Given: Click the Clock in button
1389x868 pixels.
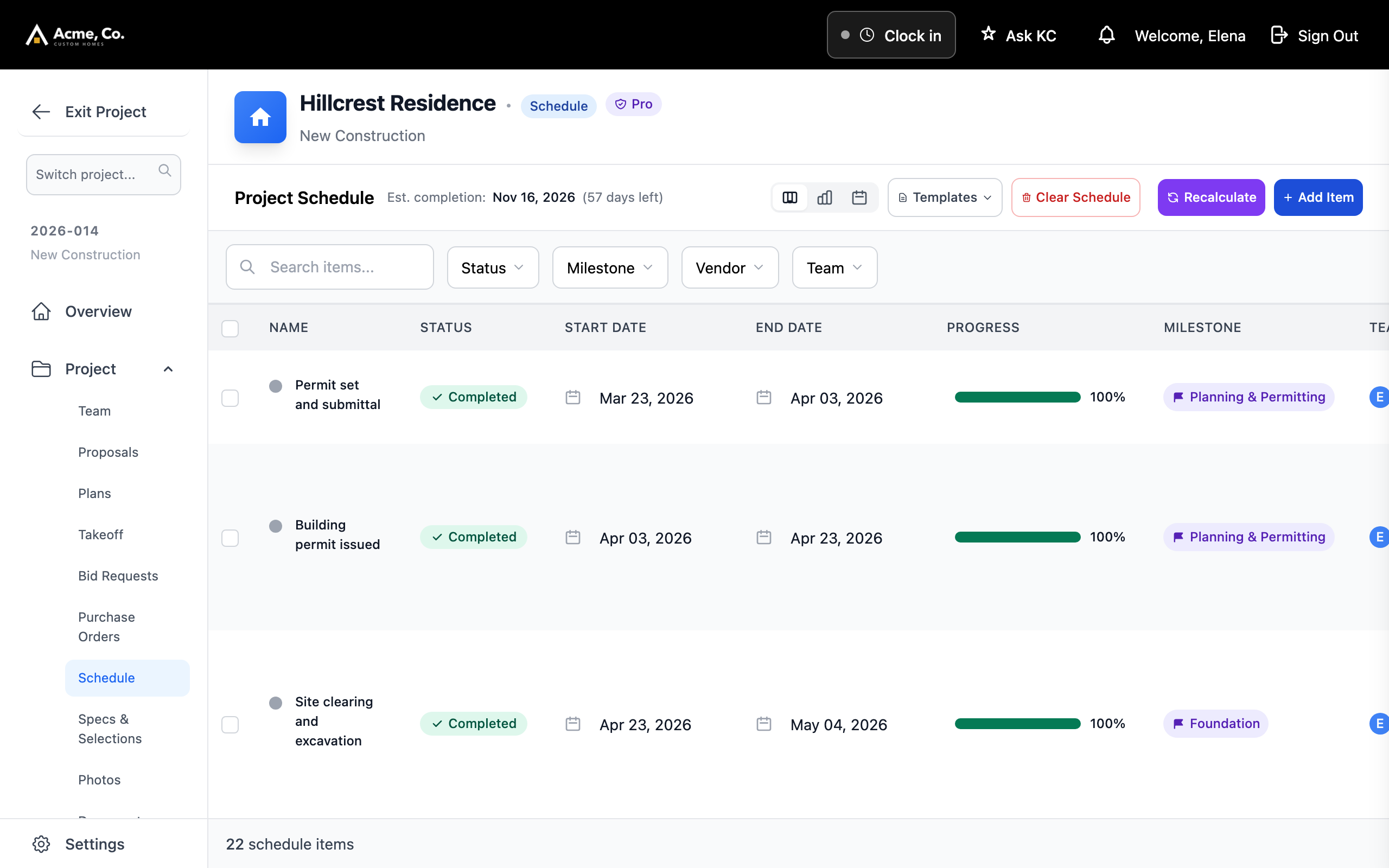Looking at the screenshot, I should (x=891, y=35).
